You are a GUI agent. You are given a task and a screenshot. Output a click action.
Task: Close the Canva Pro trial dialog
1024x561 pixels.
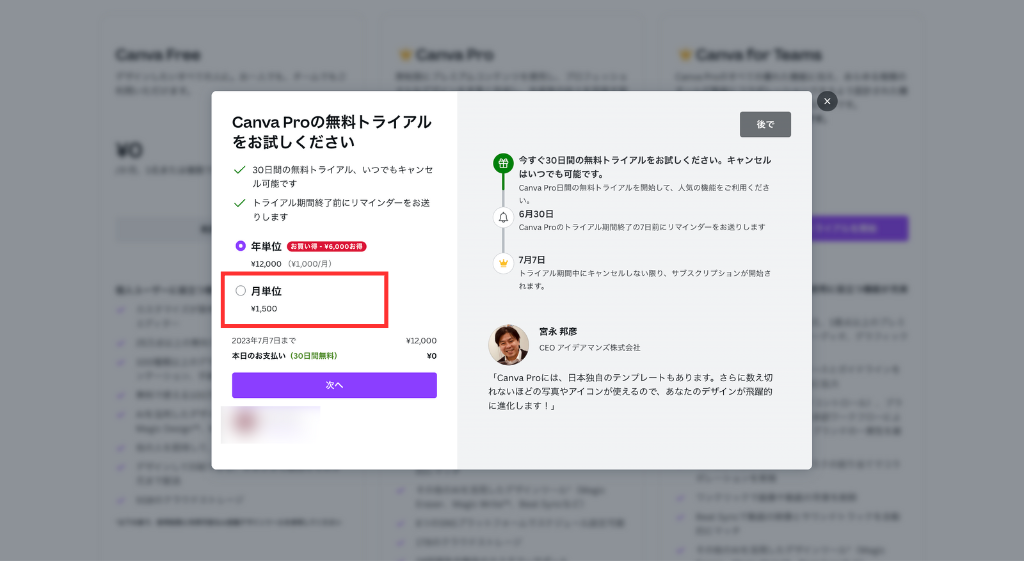pyautogui.click(x=827, y=101)
